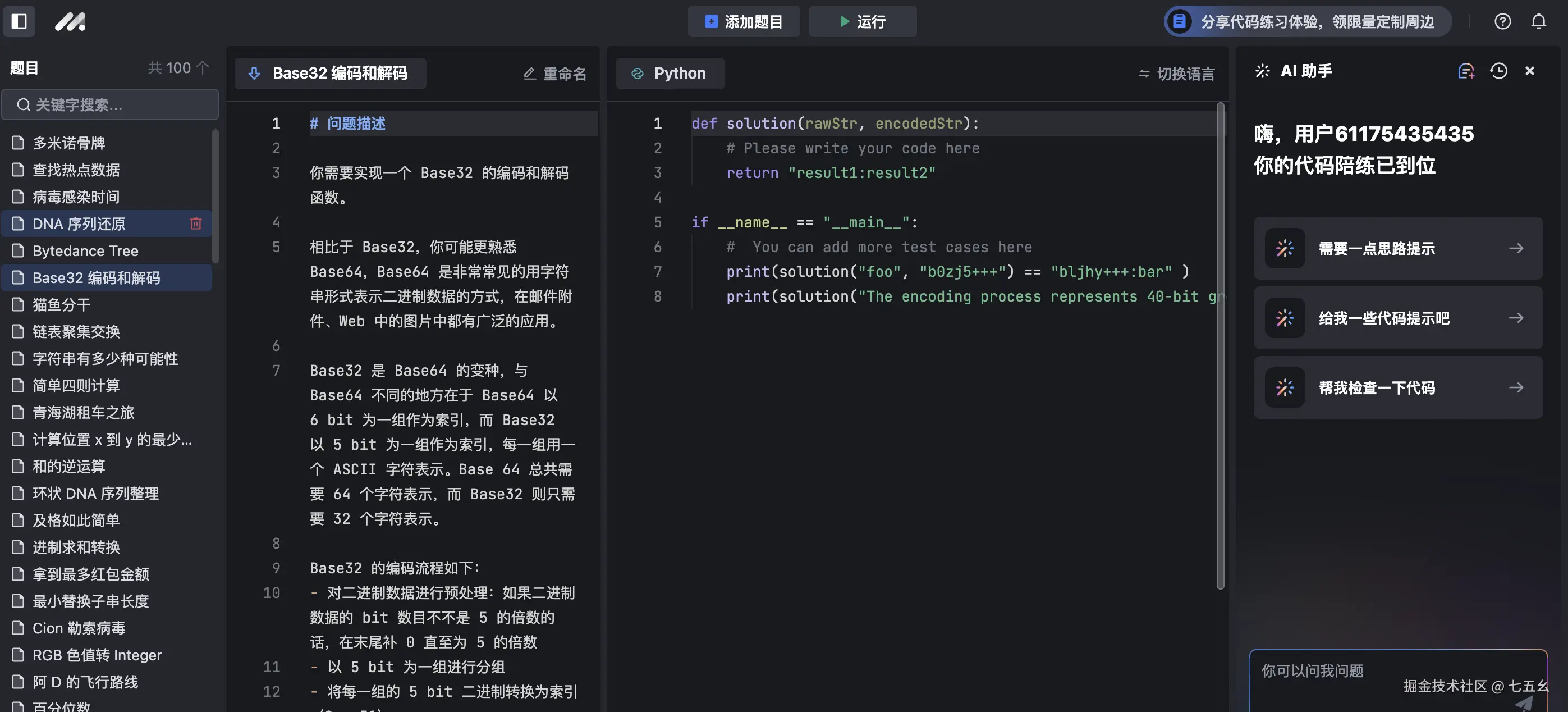Open help via question mark icon
1568x712 pixels.
click(1503, 21)
